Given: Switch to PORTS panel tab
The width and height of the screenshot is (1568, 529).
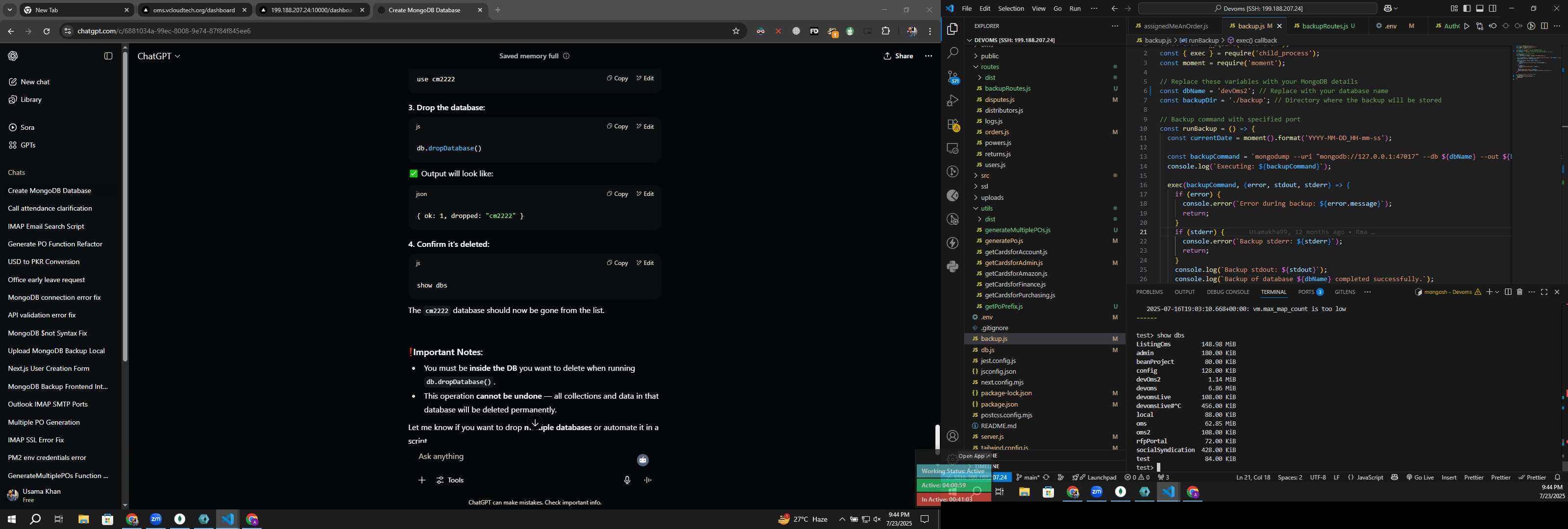Looking at the screenshot, I should coord(1311,292).
